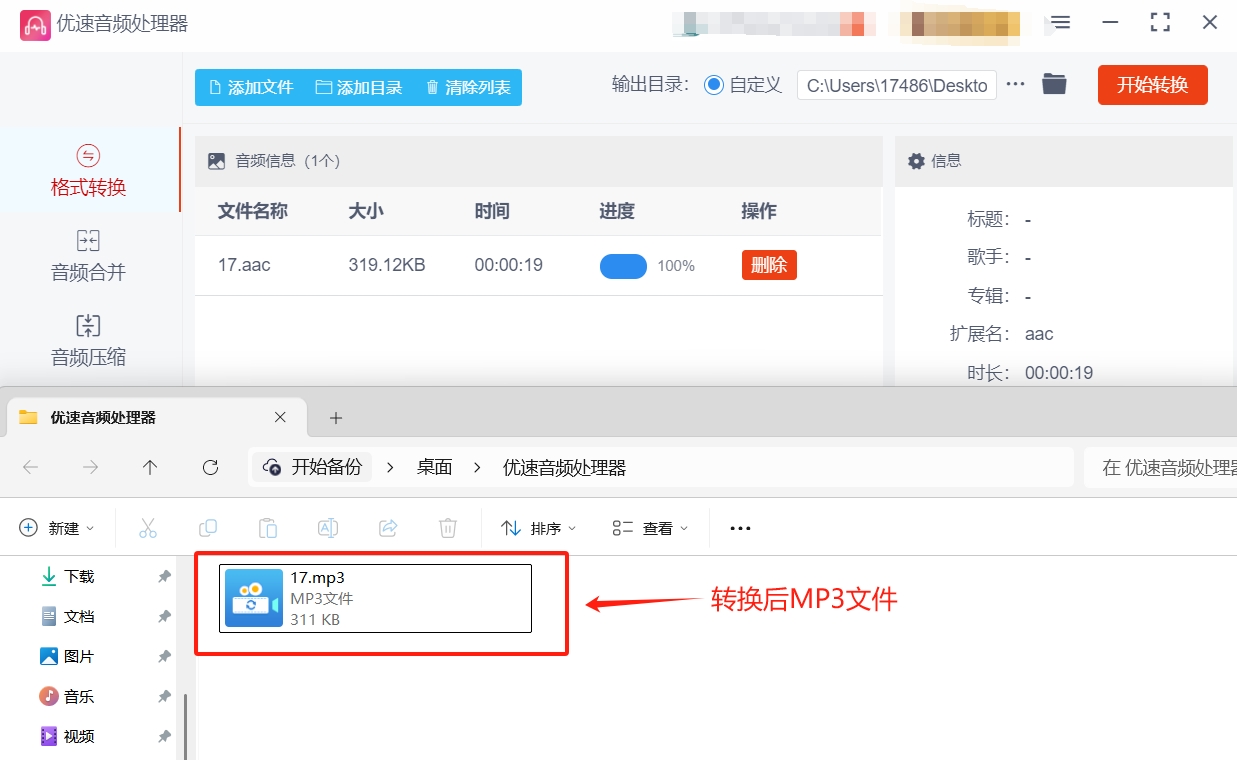1237x760 pixels.
Task: Click the 清除列表 button
Action: (x=468, y=87)
